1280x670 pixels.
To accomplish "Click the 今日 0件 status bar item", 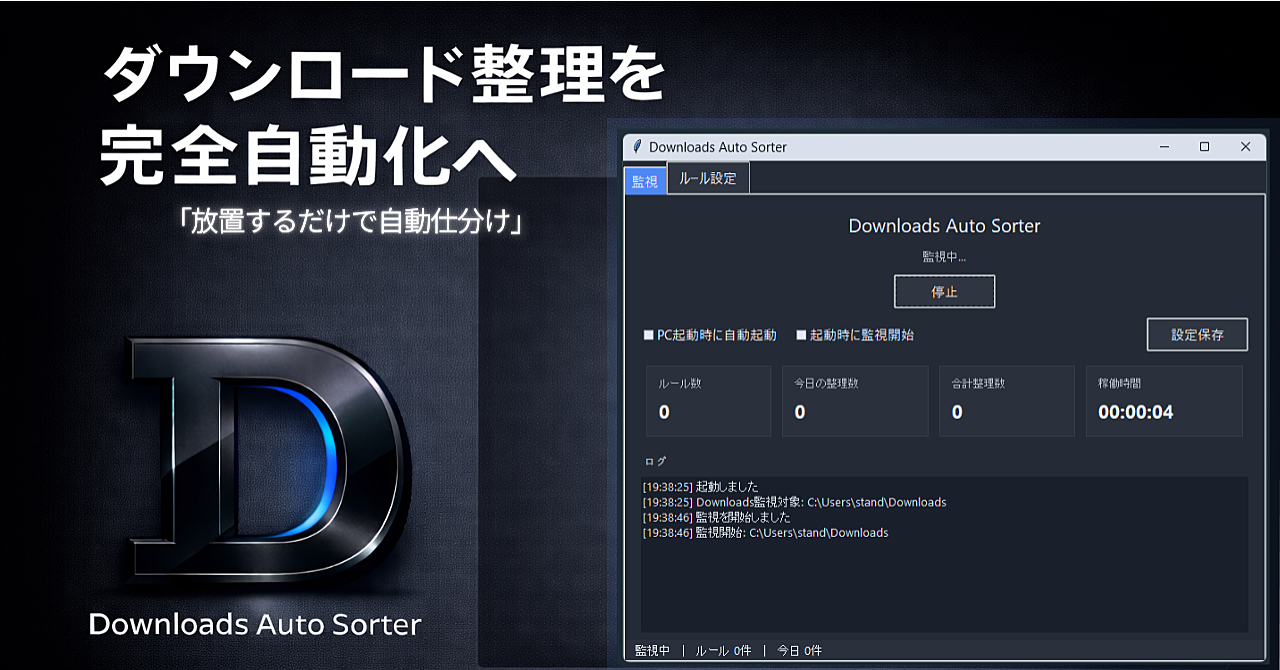I will 799,651.
